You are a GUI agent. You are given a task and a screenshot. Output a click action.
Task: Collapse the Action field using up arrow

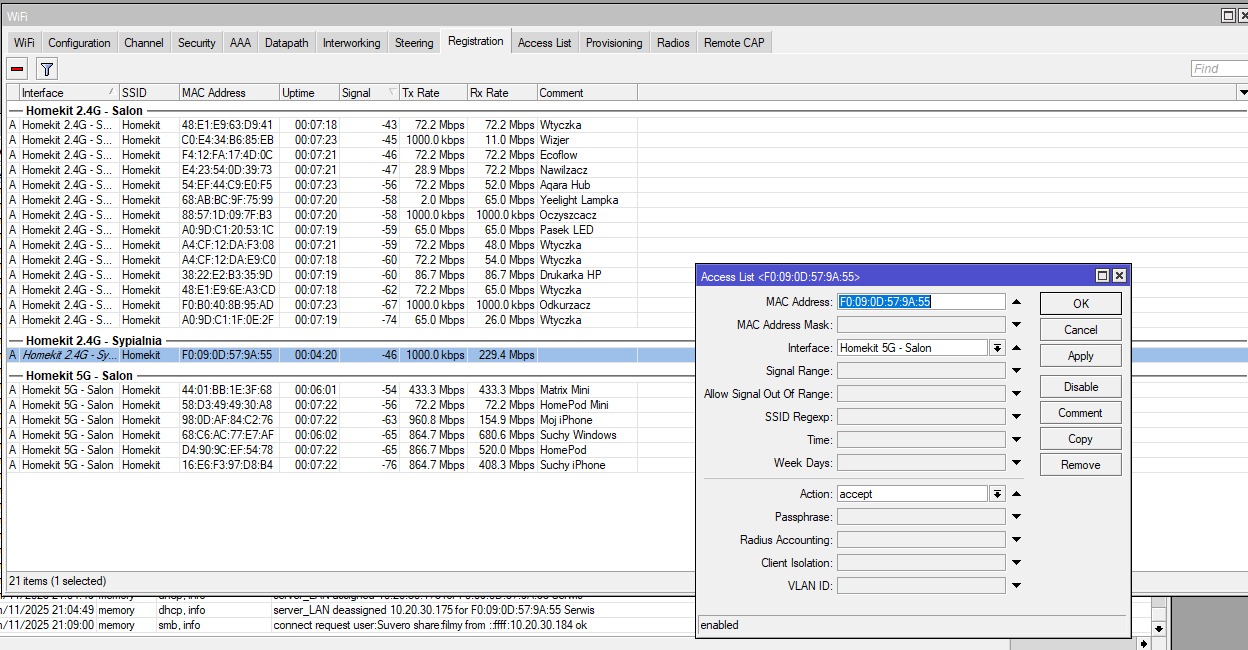coord(1016,494)
